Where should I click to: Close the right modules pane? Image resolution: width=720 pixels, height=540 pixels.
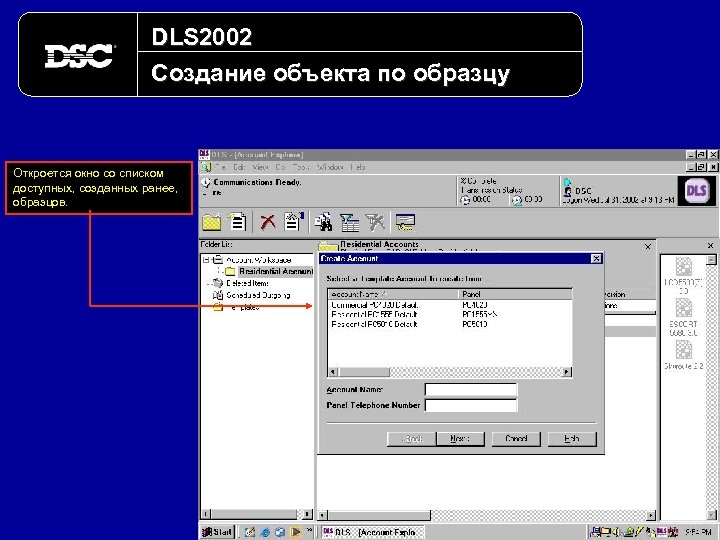pos(710,246)
